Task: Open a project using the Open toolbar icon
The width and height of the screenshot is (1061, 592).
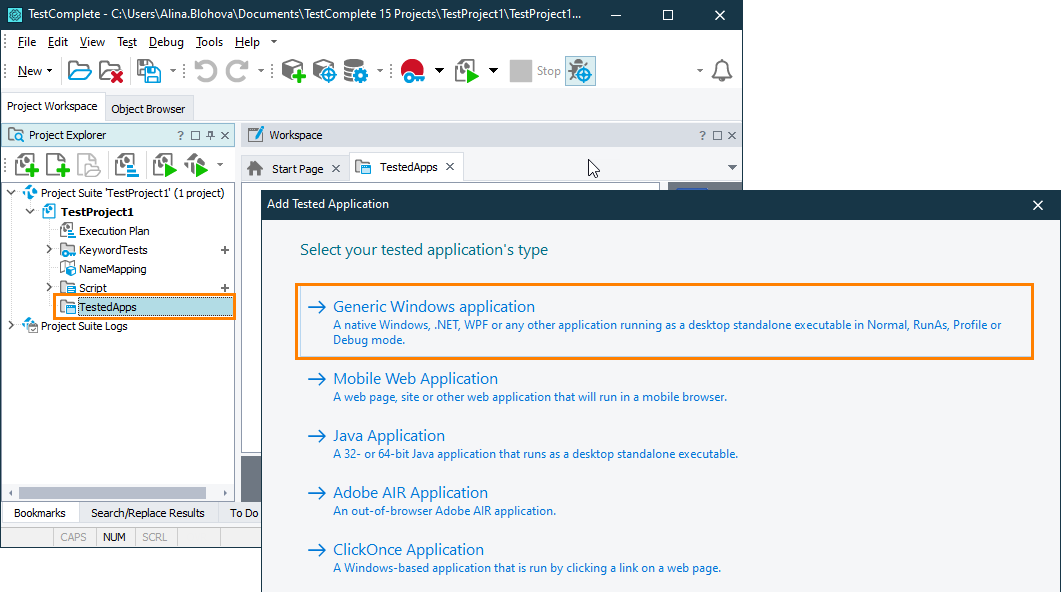Action: (79, 71)
